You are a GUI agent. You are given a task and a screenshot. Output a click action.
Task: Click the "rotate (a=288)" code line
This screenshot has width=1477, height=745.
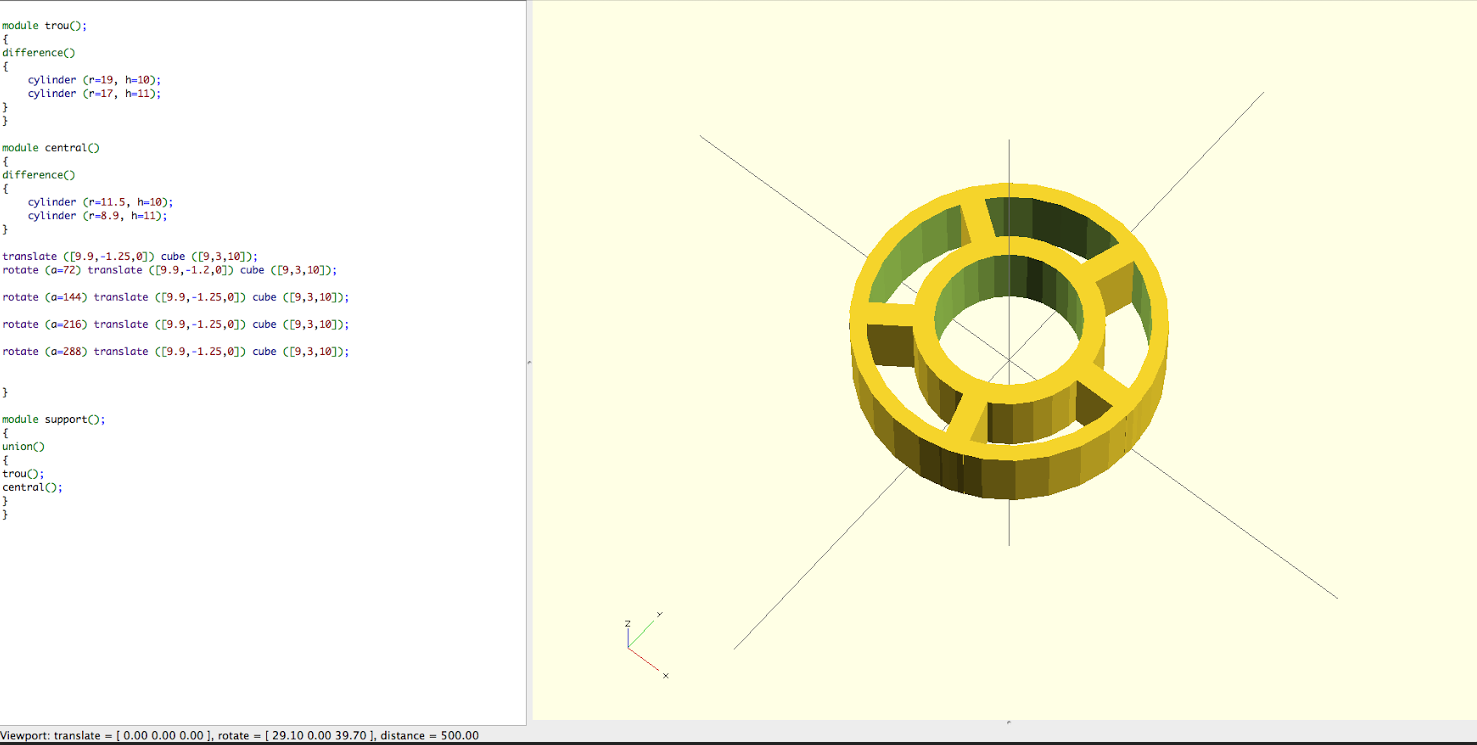pyautogui.click(x=175, y=352)
